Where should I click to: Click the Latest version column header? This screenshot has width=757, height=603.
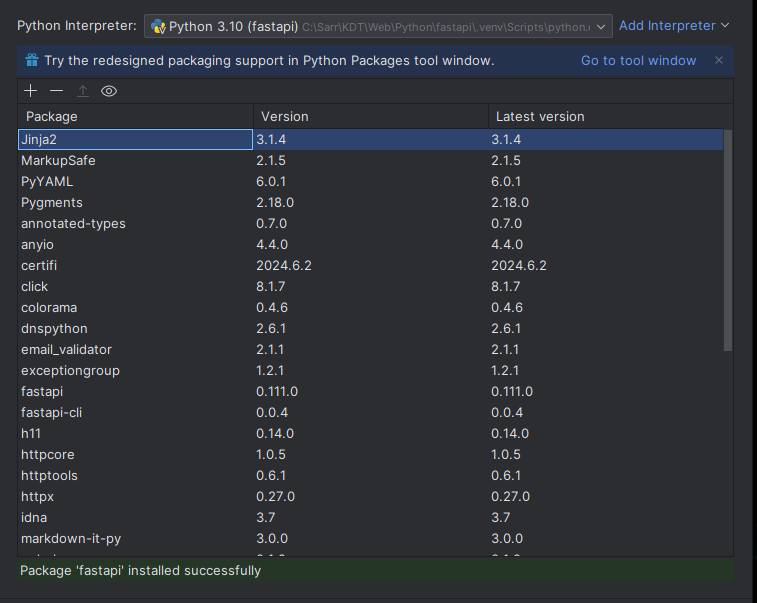click(610, 116)
